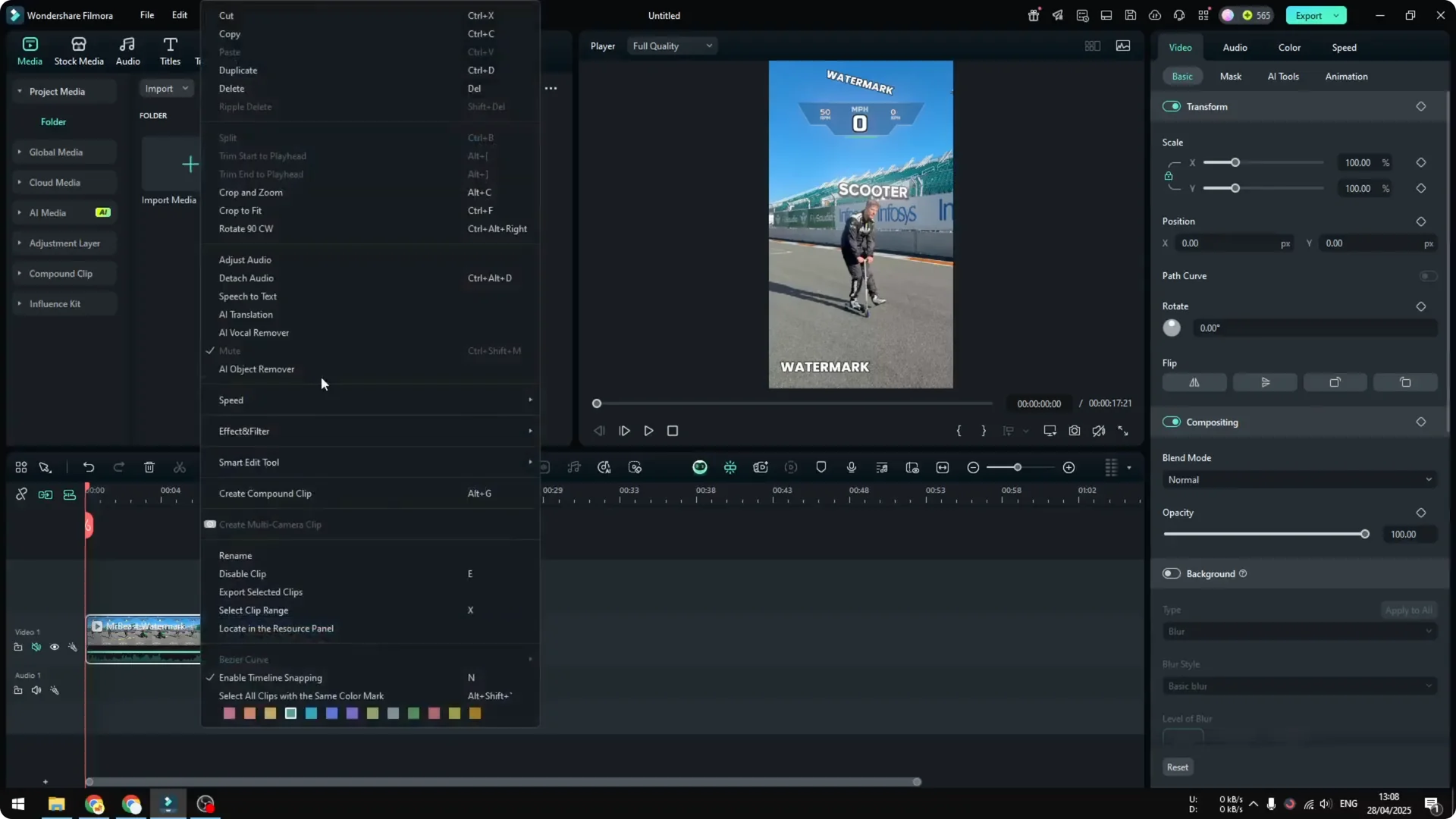This screenshot has width=1456, height=819.
Task: Hide the Video 1 track visibility
Action: point(54,647)
